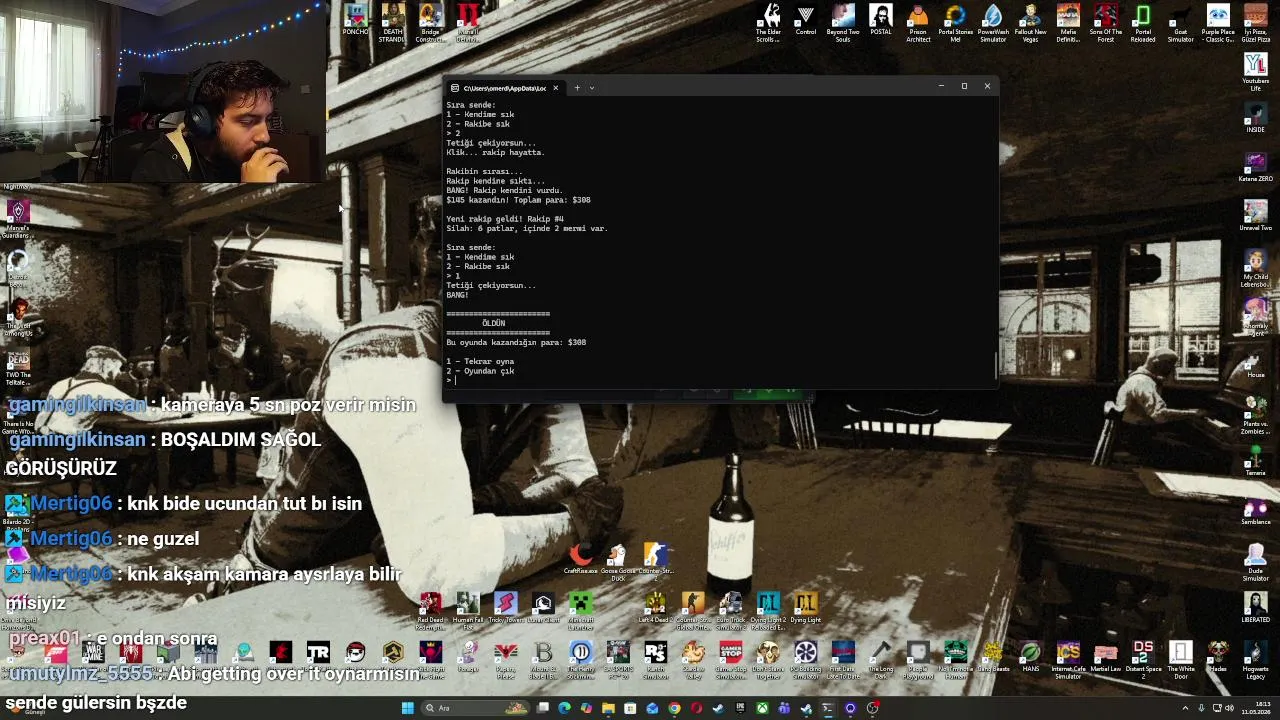Open Tricky Towers desktop shortcut
This screenshot has height=720, width=1280.
[505, 606]
